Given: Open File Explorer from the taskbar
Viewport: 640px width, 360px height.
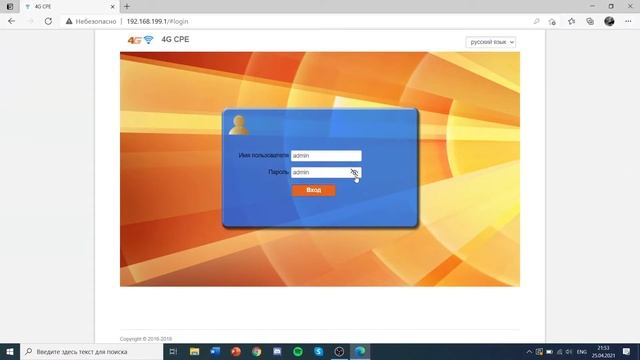Looking at the screenshot, I should (x=194, y=351).
